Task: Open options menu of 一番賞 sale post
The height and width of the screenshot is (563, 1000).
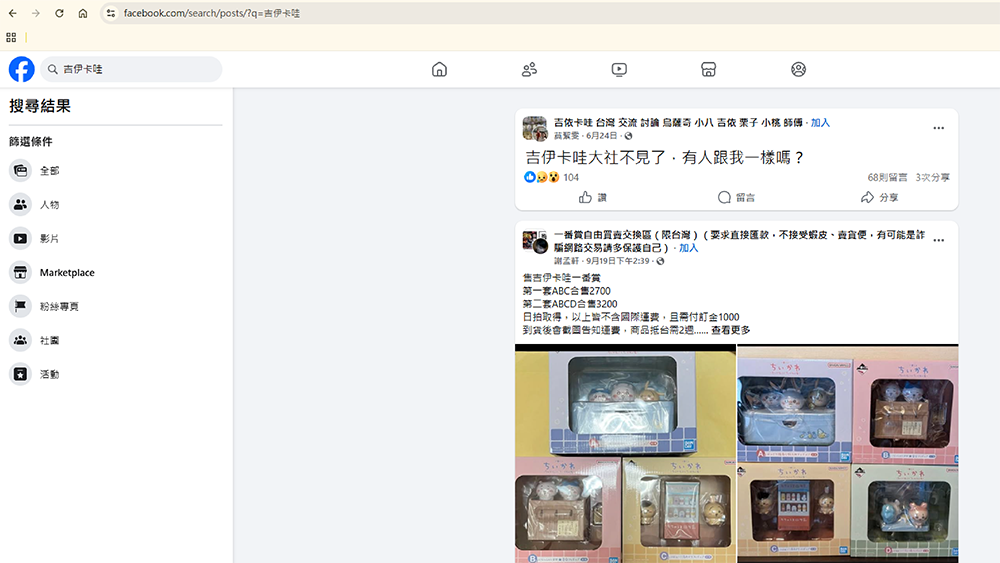Action: click(x=938, y=240)
